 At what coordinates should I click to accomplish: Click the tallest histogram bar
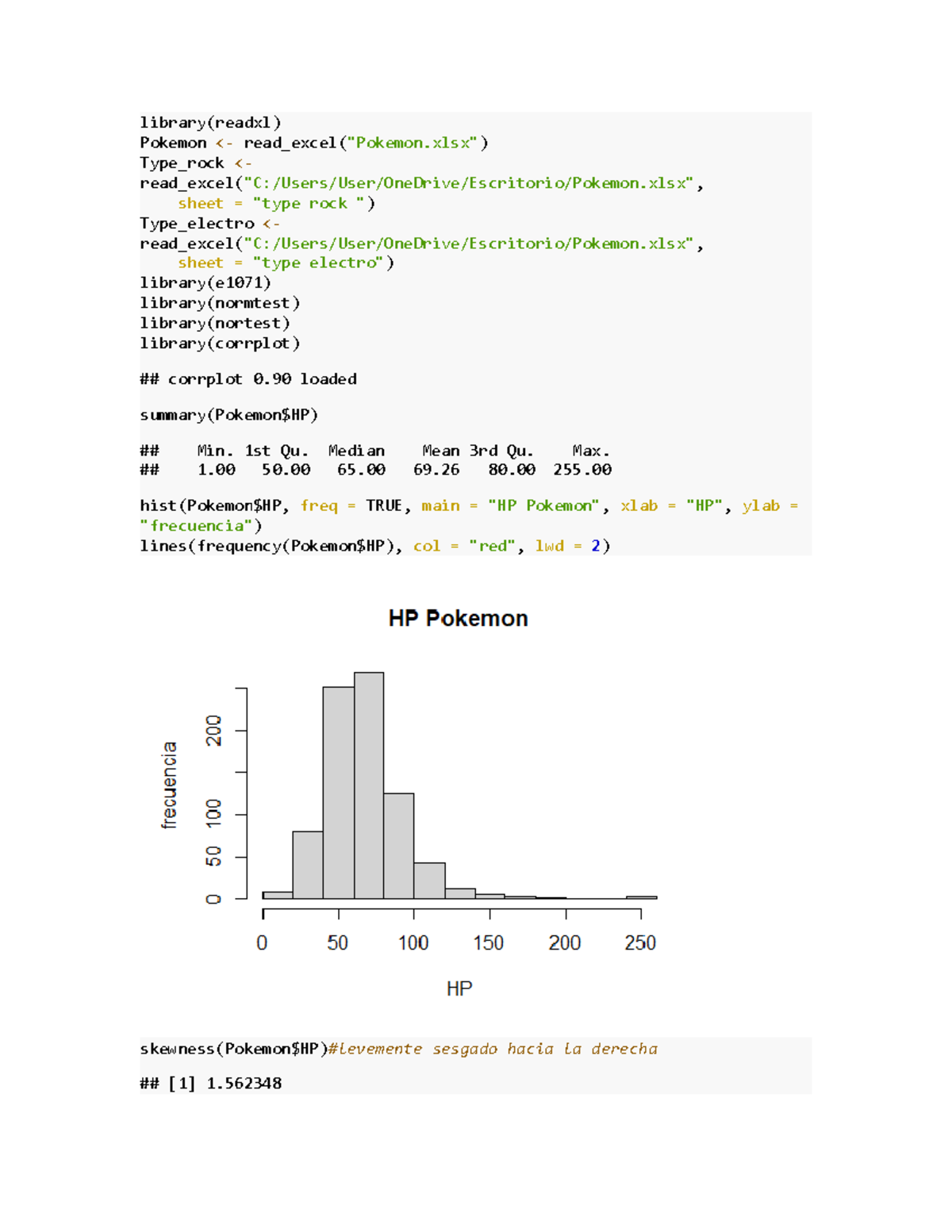point(369,785)
